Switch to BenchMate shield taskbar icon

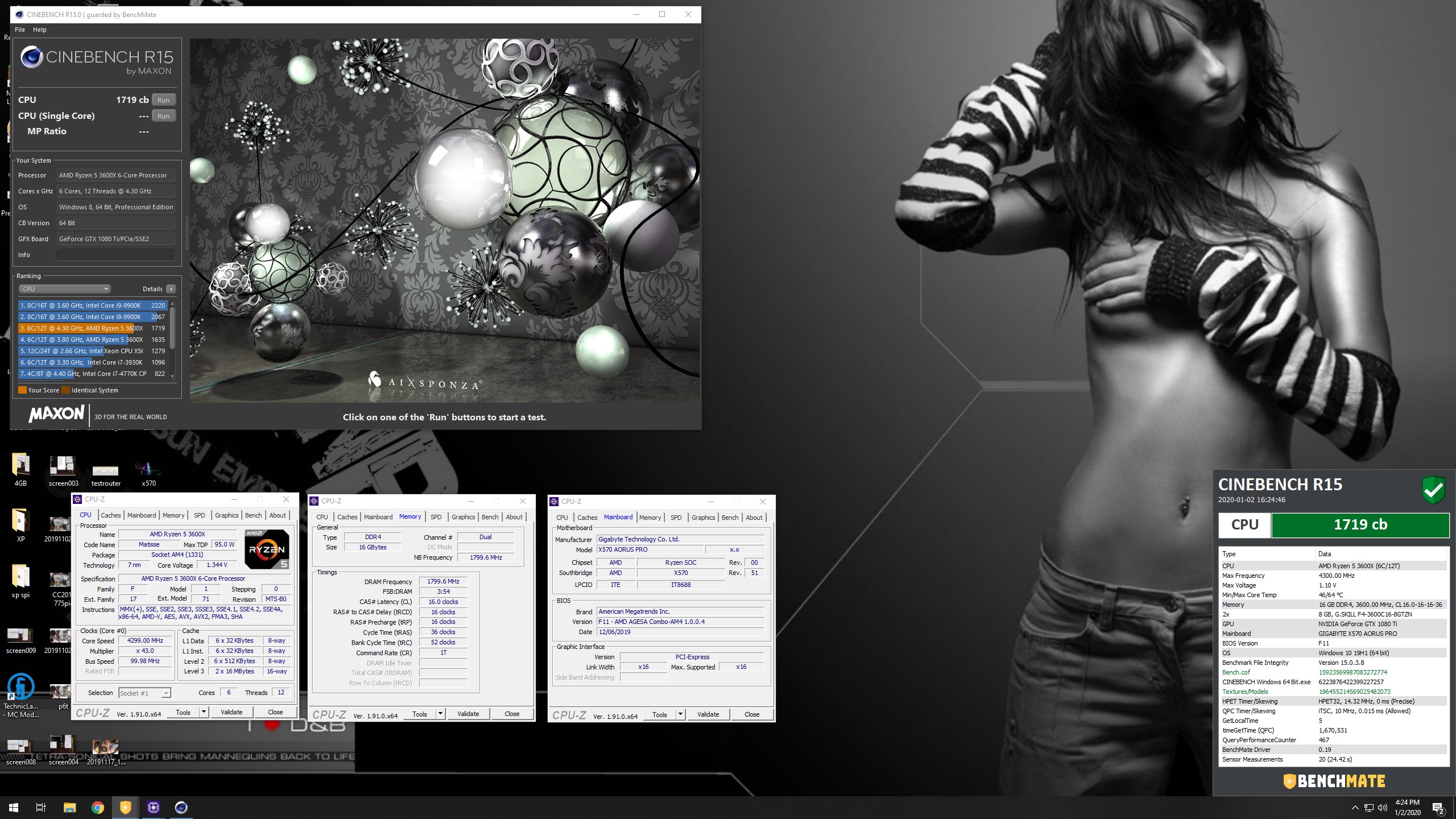pyautogui.click(x=126, y=807)
